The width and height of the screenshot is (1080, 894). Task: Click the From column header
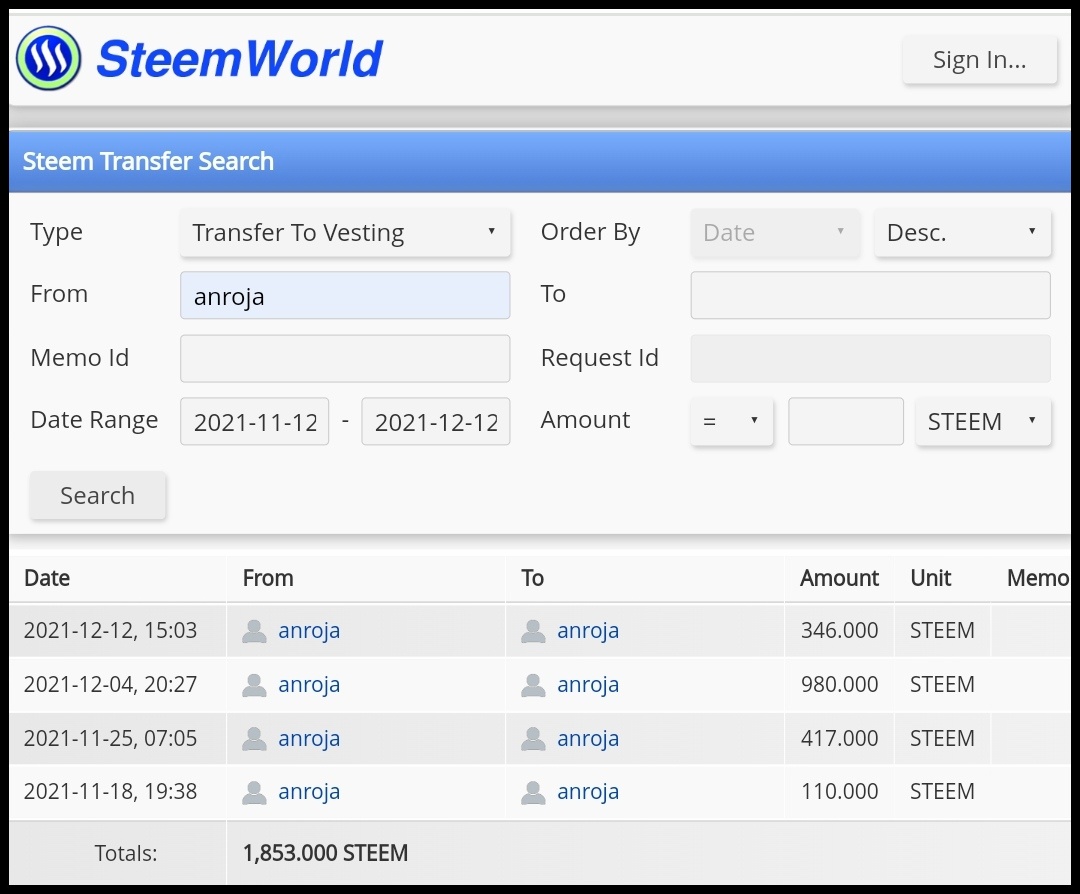tap(268, 578)
